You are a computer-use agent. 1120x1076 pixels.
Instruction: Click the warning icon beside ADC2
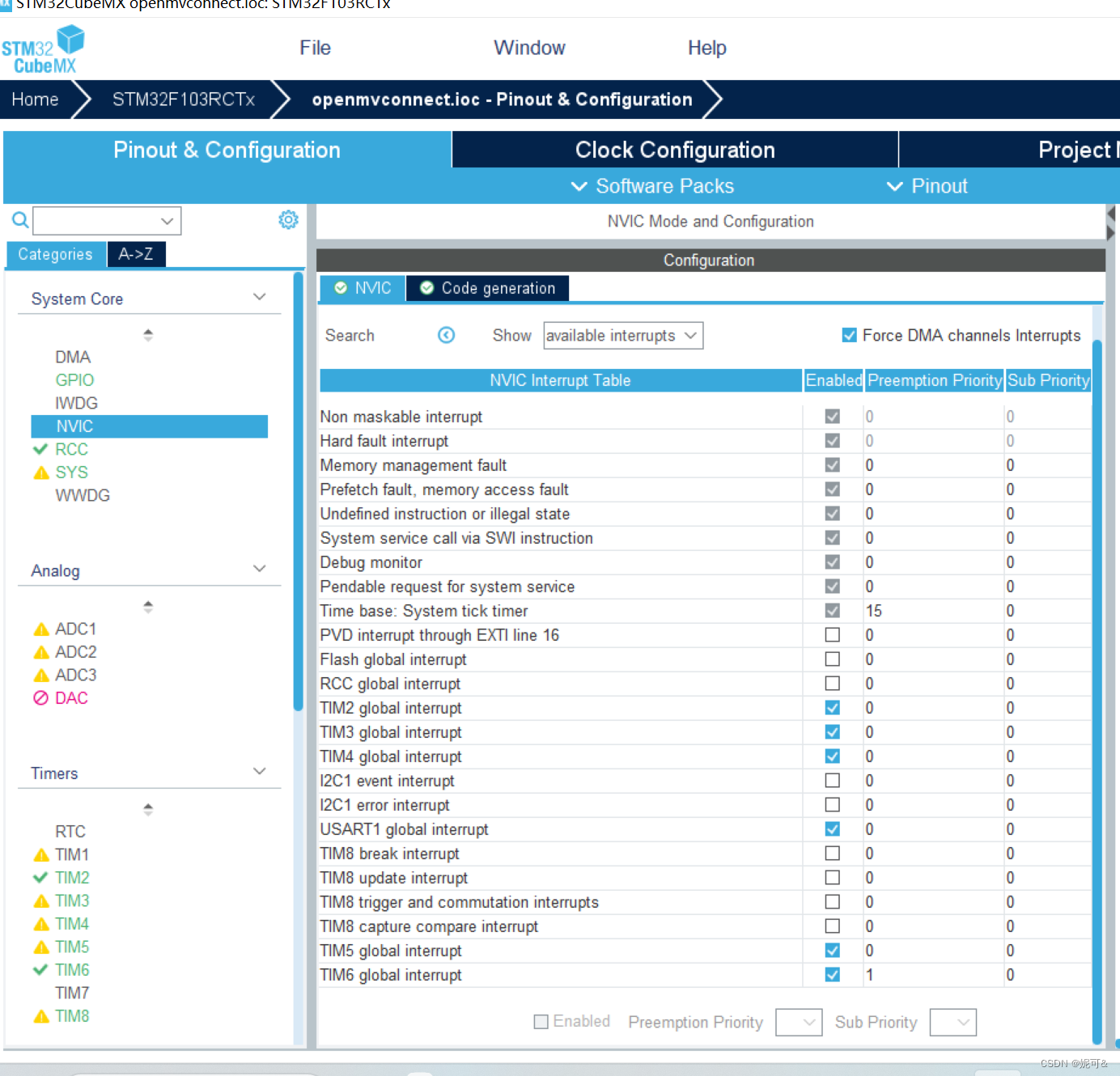click(x=41, y=652)
